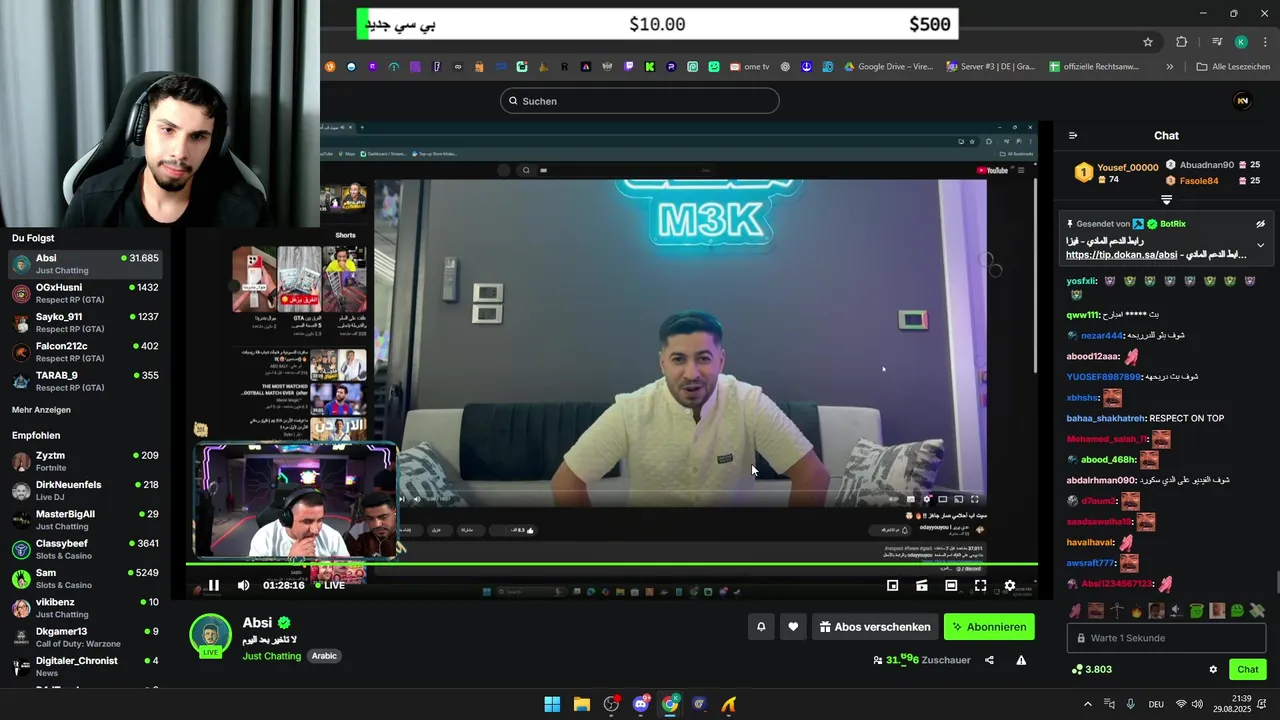Click Abos verschenken button
1280x720 pixels.
pyautogui.click(x=875, y=627)
